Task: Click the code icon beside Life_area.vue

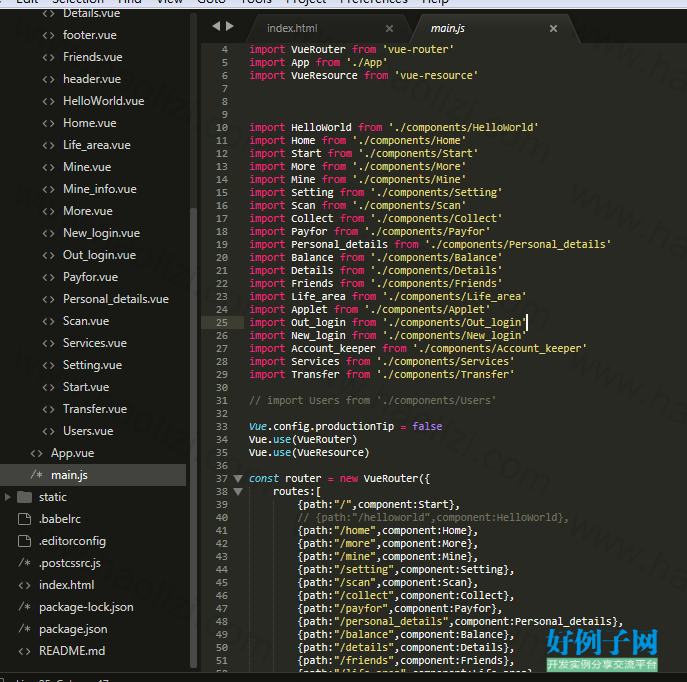Action: (x=49, y=145)
